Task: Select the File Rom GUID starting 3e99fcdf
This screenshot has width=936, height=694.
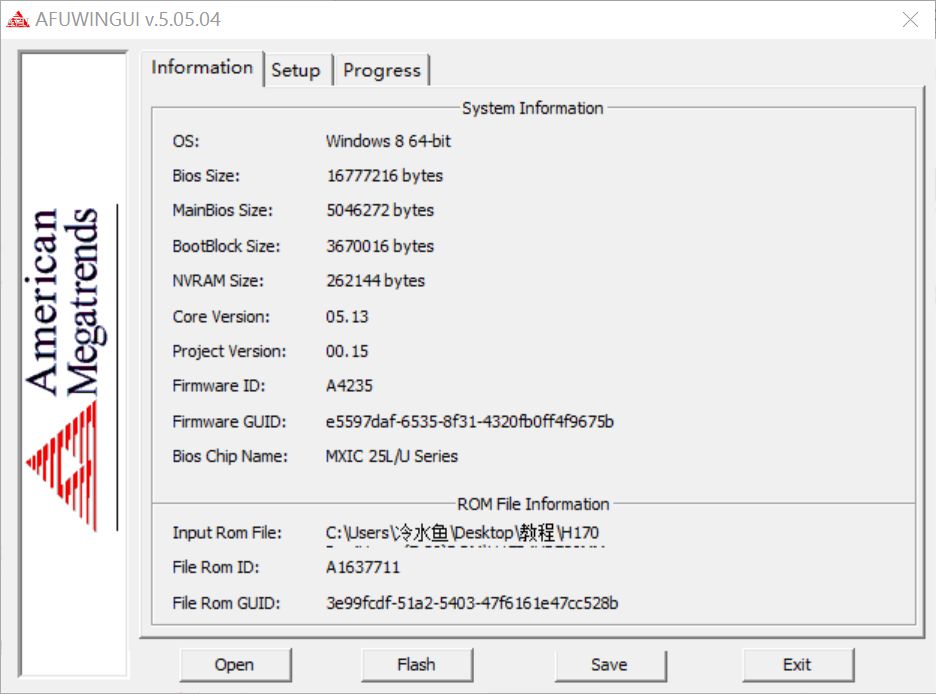Action: click(x=472, y=603)
